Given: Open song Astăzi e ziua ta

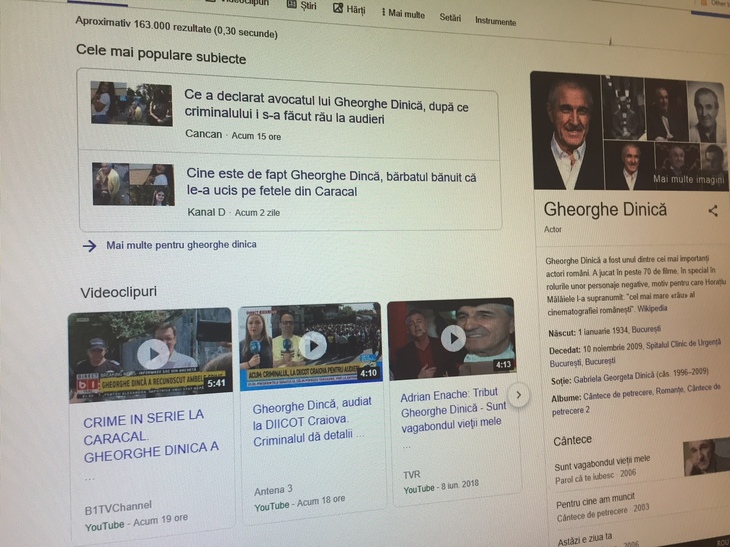Looking at the screenshot, I should [584, 540].
